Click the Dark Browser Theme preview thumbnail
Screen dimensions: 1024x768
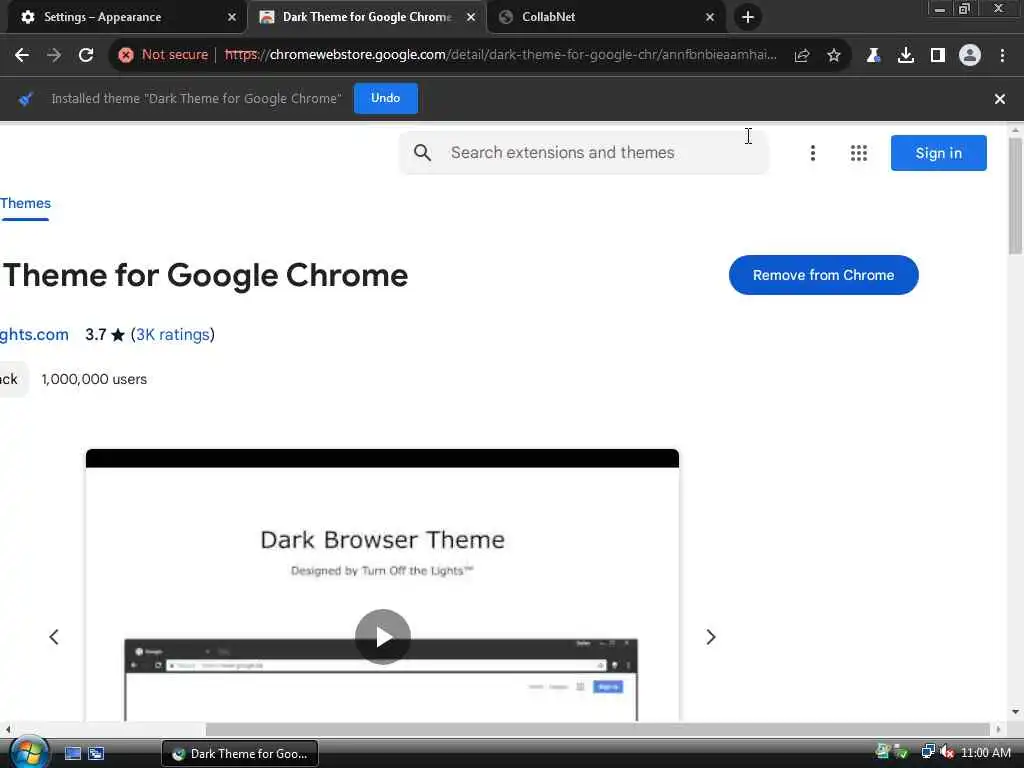pyautogui.click(x=382, y=585)
